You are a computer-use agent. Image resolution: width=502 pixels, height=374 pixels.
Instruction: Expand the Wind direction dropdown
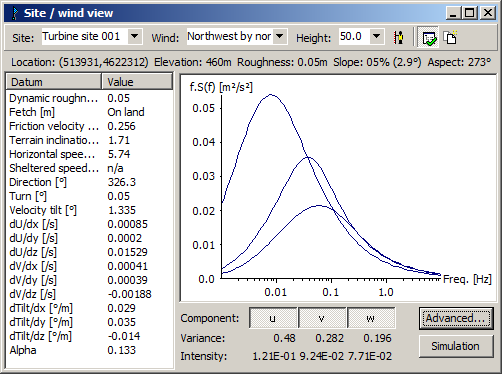click(x=280, y=36)
